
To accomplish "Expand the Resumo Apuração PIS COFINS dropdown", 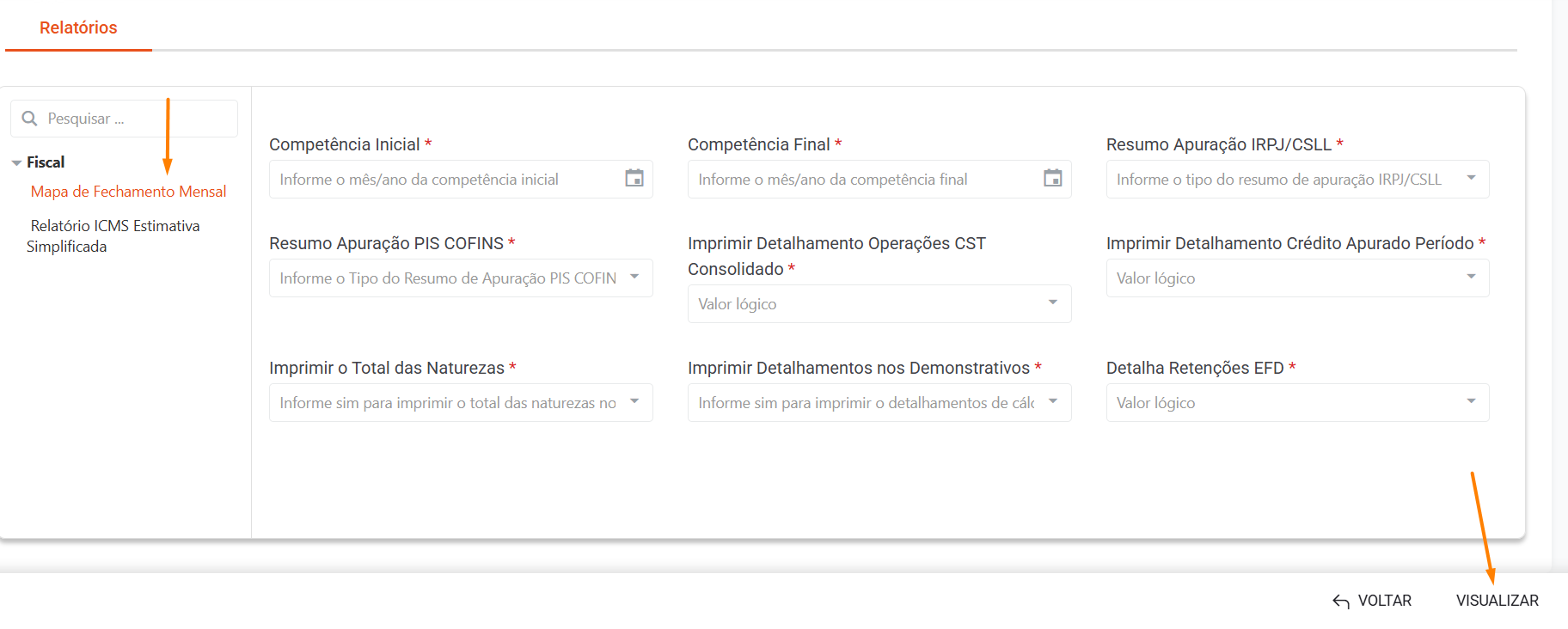I will (x=634, y=278).
